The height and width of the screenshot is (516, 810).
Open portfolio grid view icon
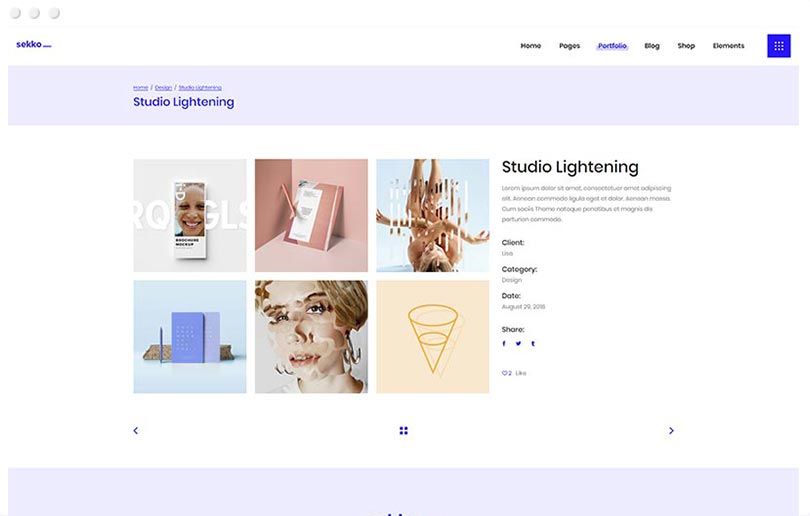click(404, 431)
